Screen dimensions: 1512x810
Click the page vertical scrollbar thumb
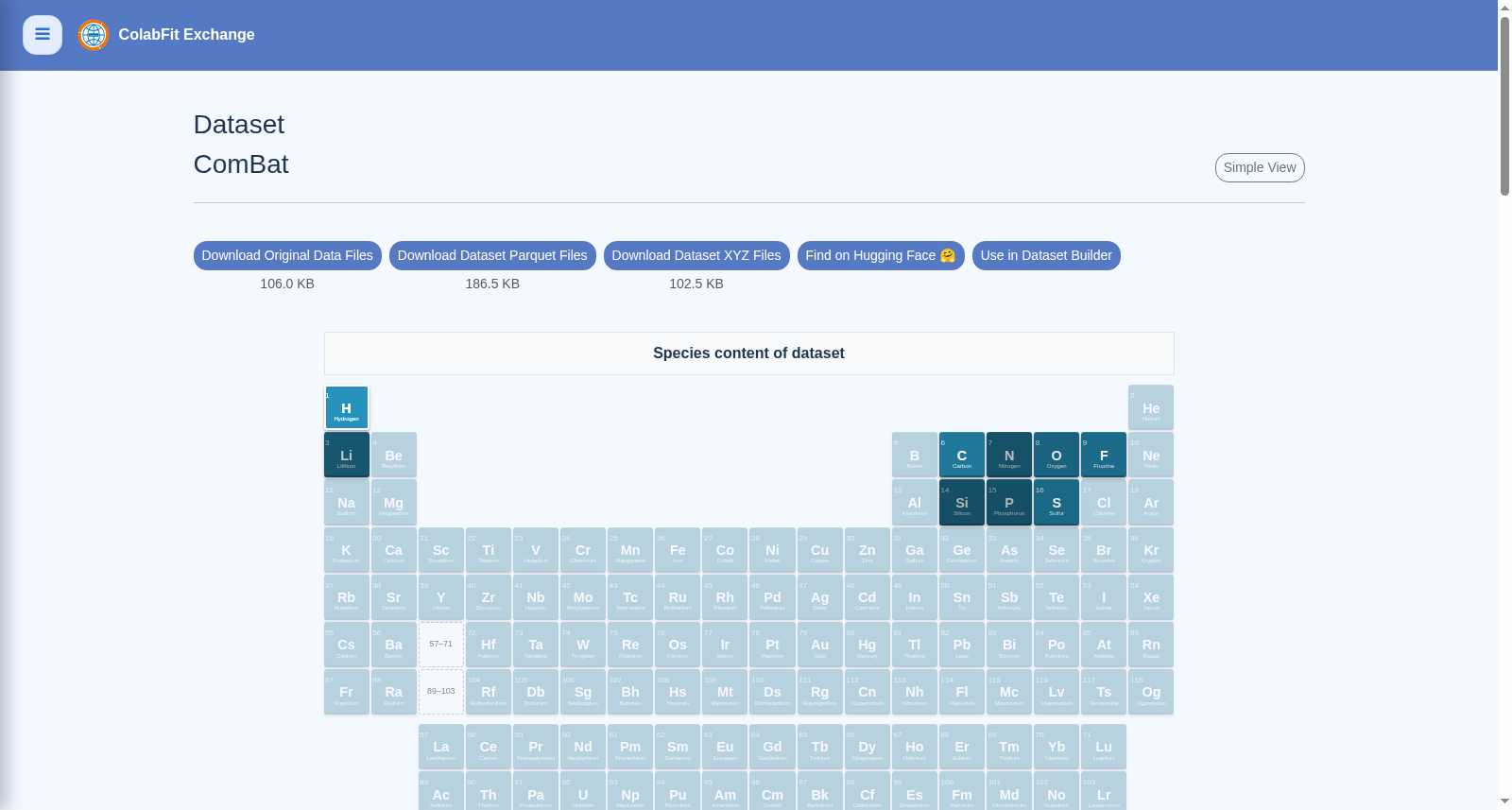[x=1504, y=106]
